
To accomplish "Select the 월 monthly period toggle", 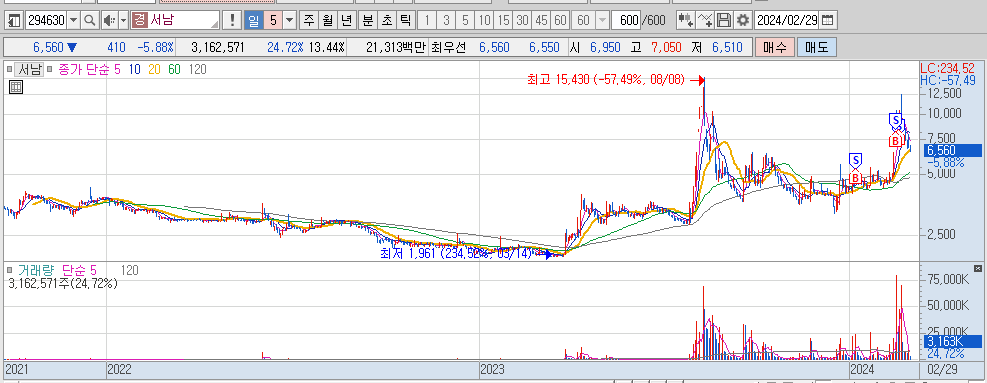I will (x=327, y=20).
